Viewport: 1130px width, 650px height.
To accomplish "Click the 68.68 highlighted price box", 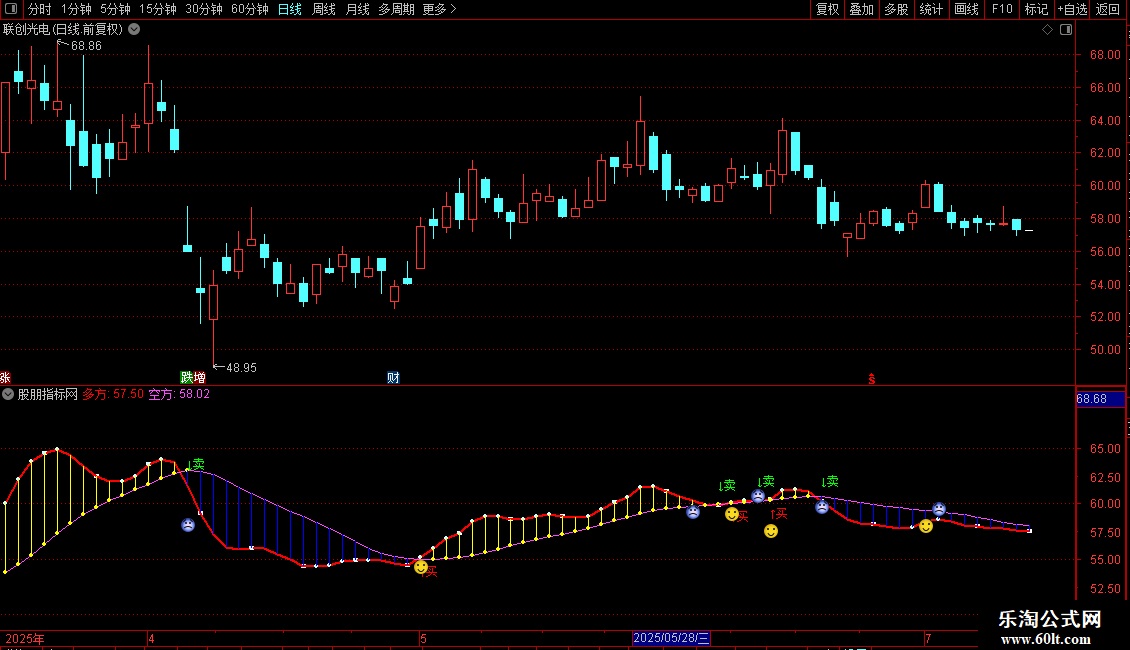I will pyautogui.click(x=1100, y=399).
